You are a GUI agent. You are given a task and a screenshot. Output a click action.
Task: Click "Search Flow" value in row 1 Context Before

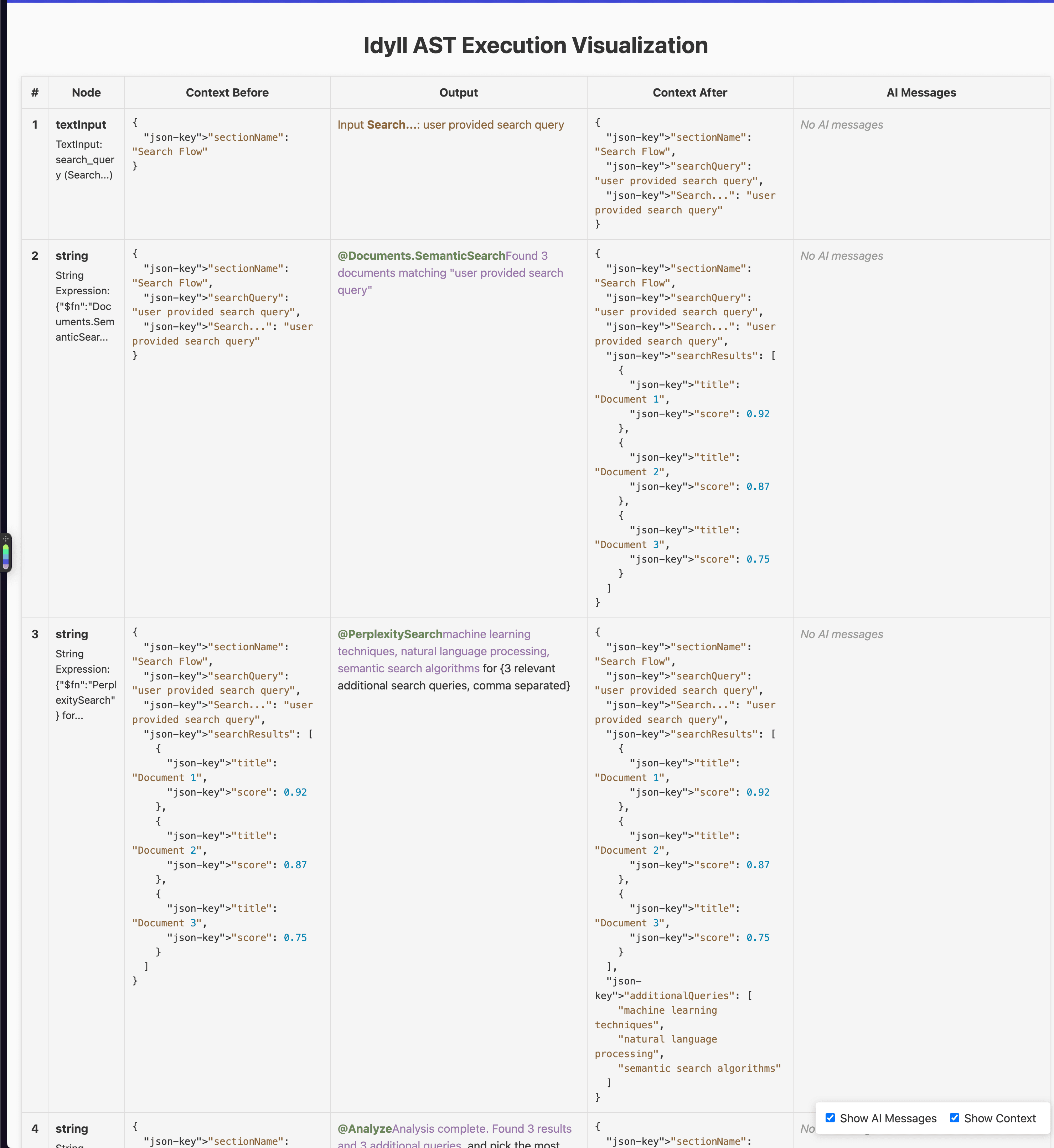coord(170,152)
